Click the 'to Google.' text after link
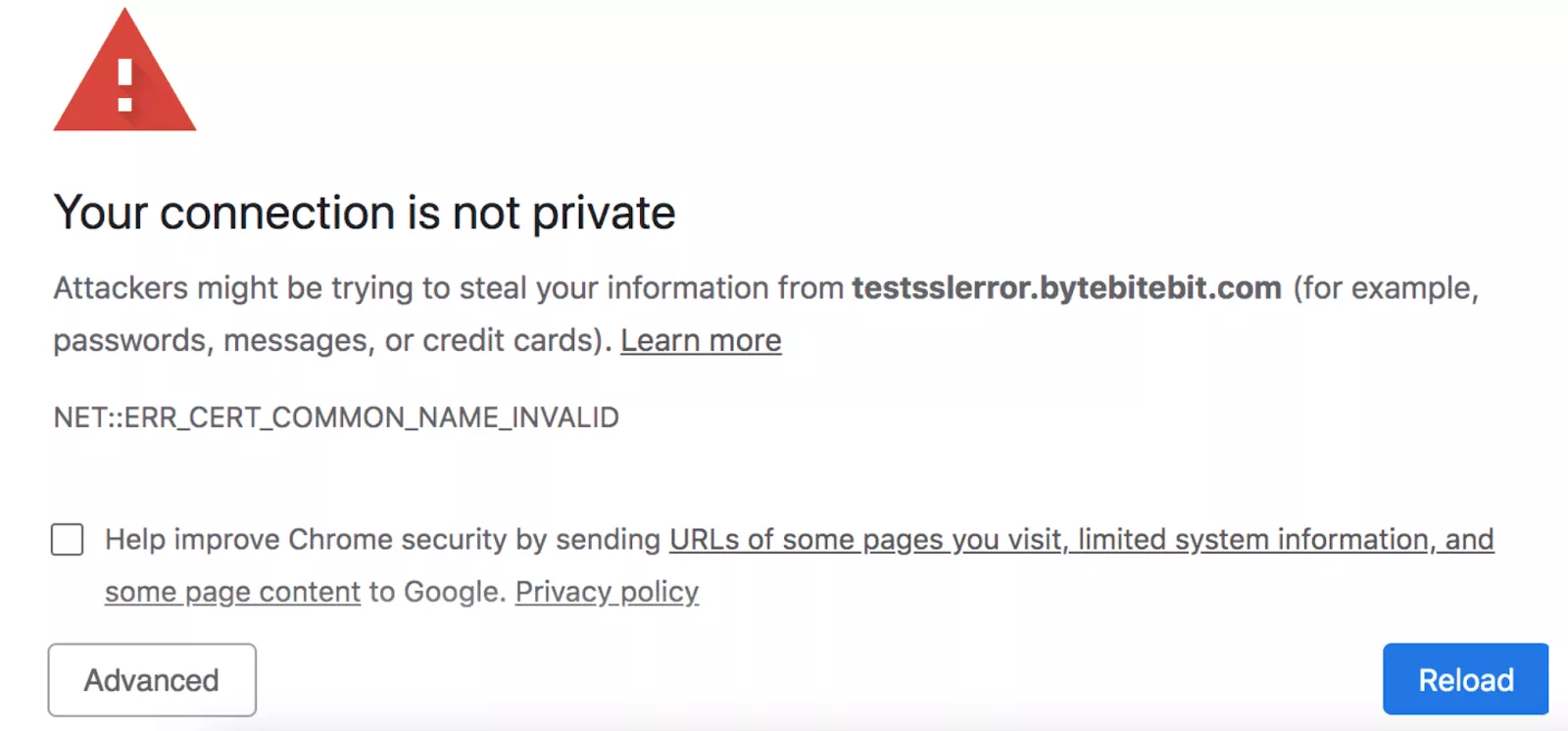1568x731 pixels. coord(438,592)
